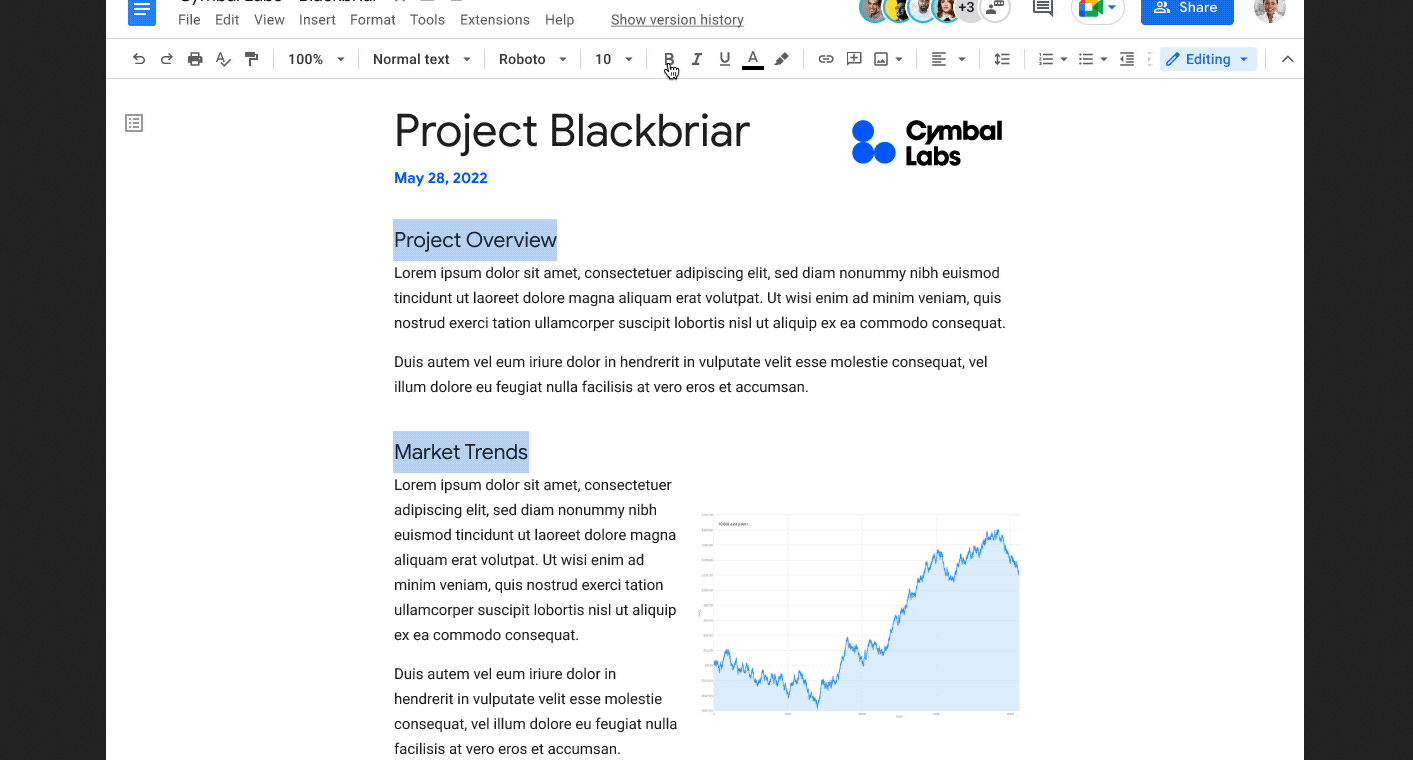1413x760 pixels.
Task: Switch mode using the Editing dropdown
Action: point(1208,59)
